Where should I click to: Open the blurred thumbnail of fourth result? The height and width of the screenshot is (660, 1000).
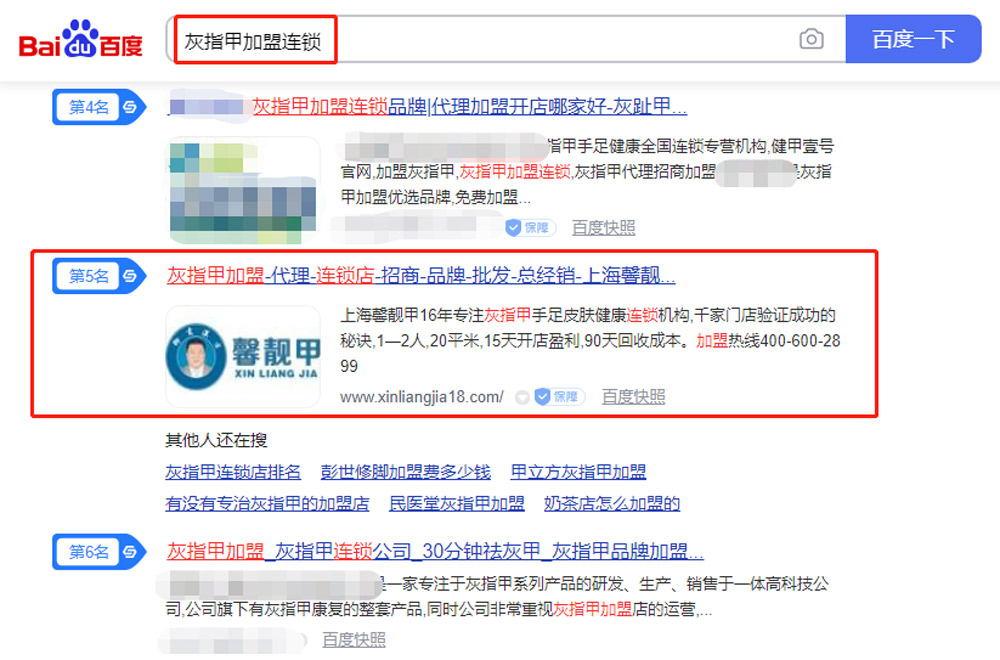[x=243, y=190]
